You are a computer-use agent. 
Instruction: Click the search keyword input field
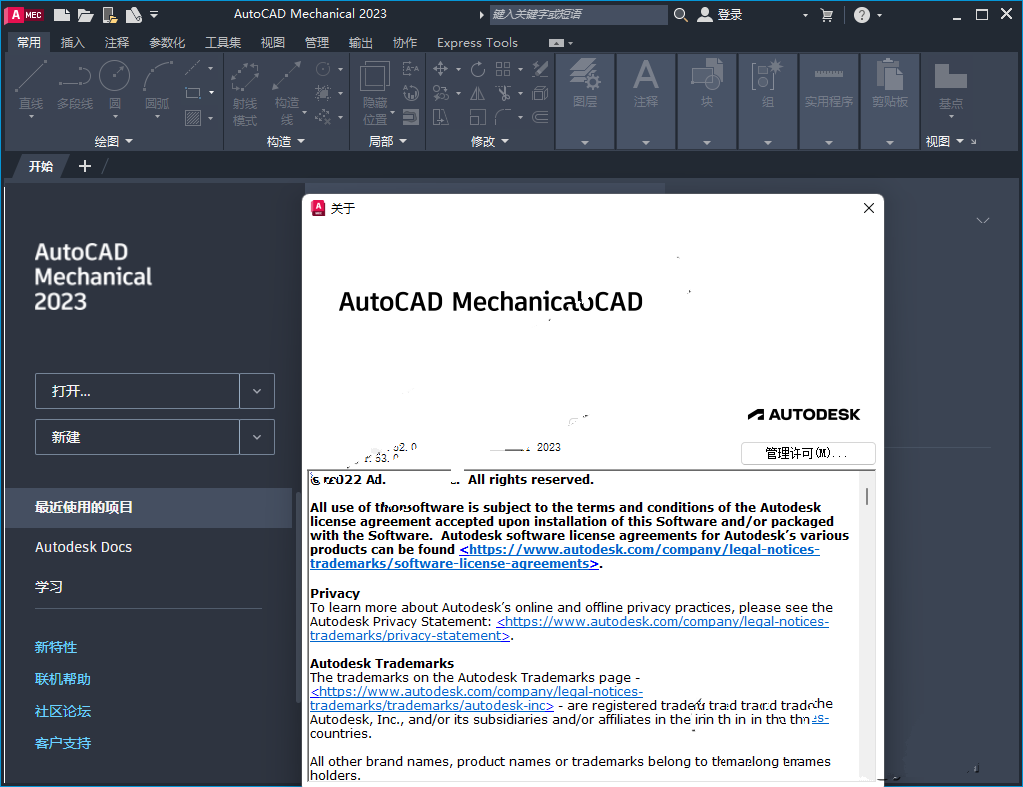point(578,14)
